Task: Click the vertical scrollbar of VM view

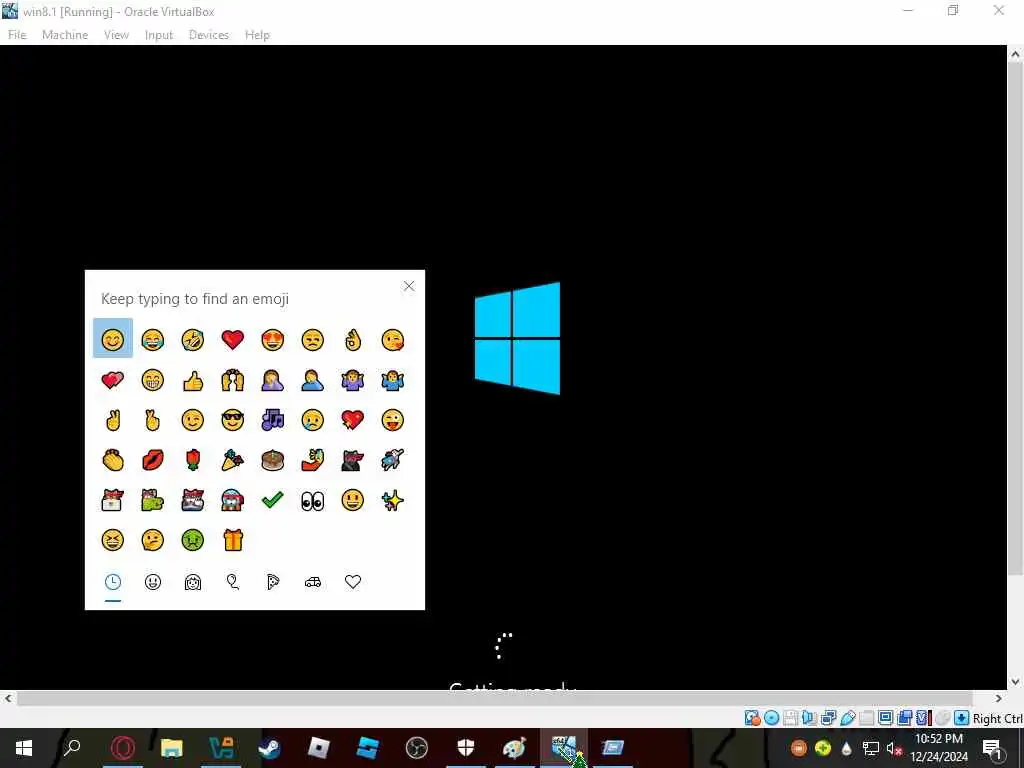Action: [x=1015, y=320]
